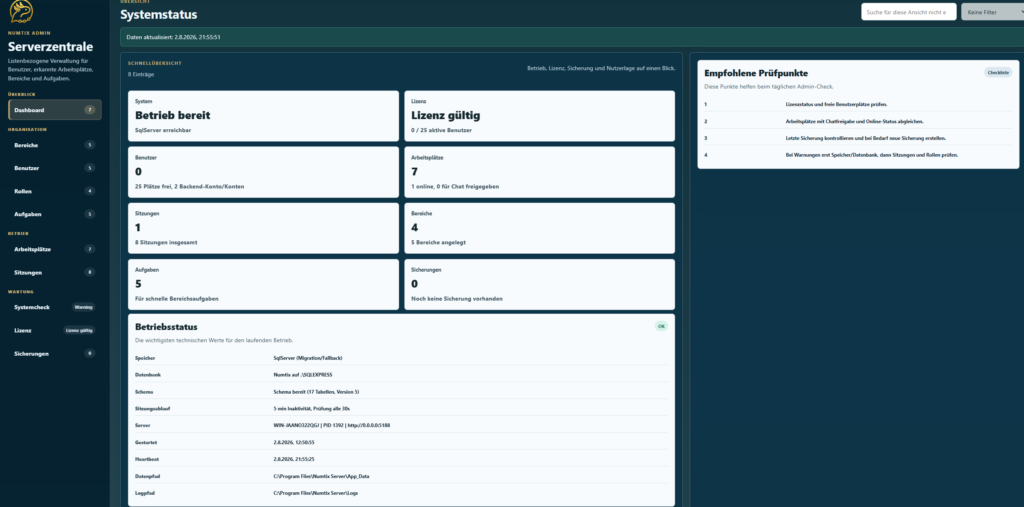1024x507 pixels.
Task: Select value 'SqlServer (Migration/Fallback)' in Speicher row
Action: click(308, 358)
